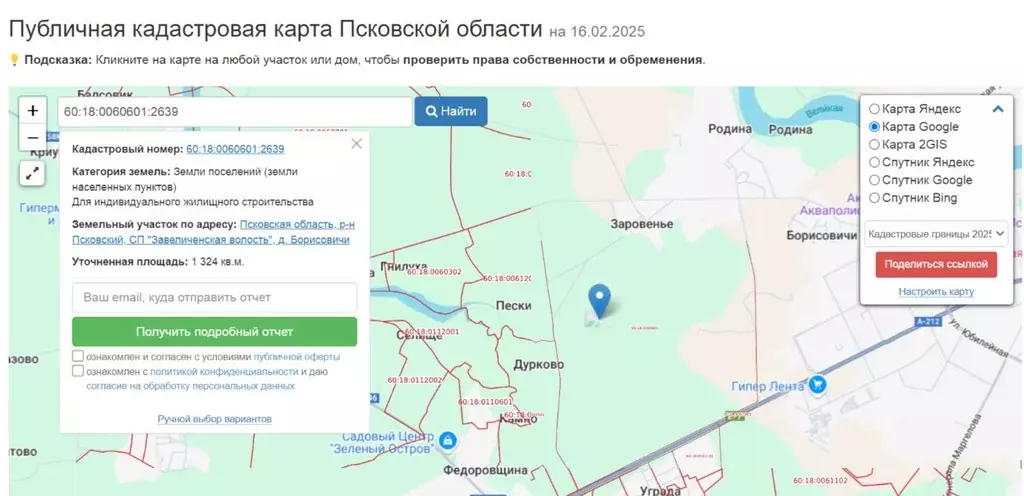
Task: Click Получить подробный отчет button
Action: coord(214,332)
